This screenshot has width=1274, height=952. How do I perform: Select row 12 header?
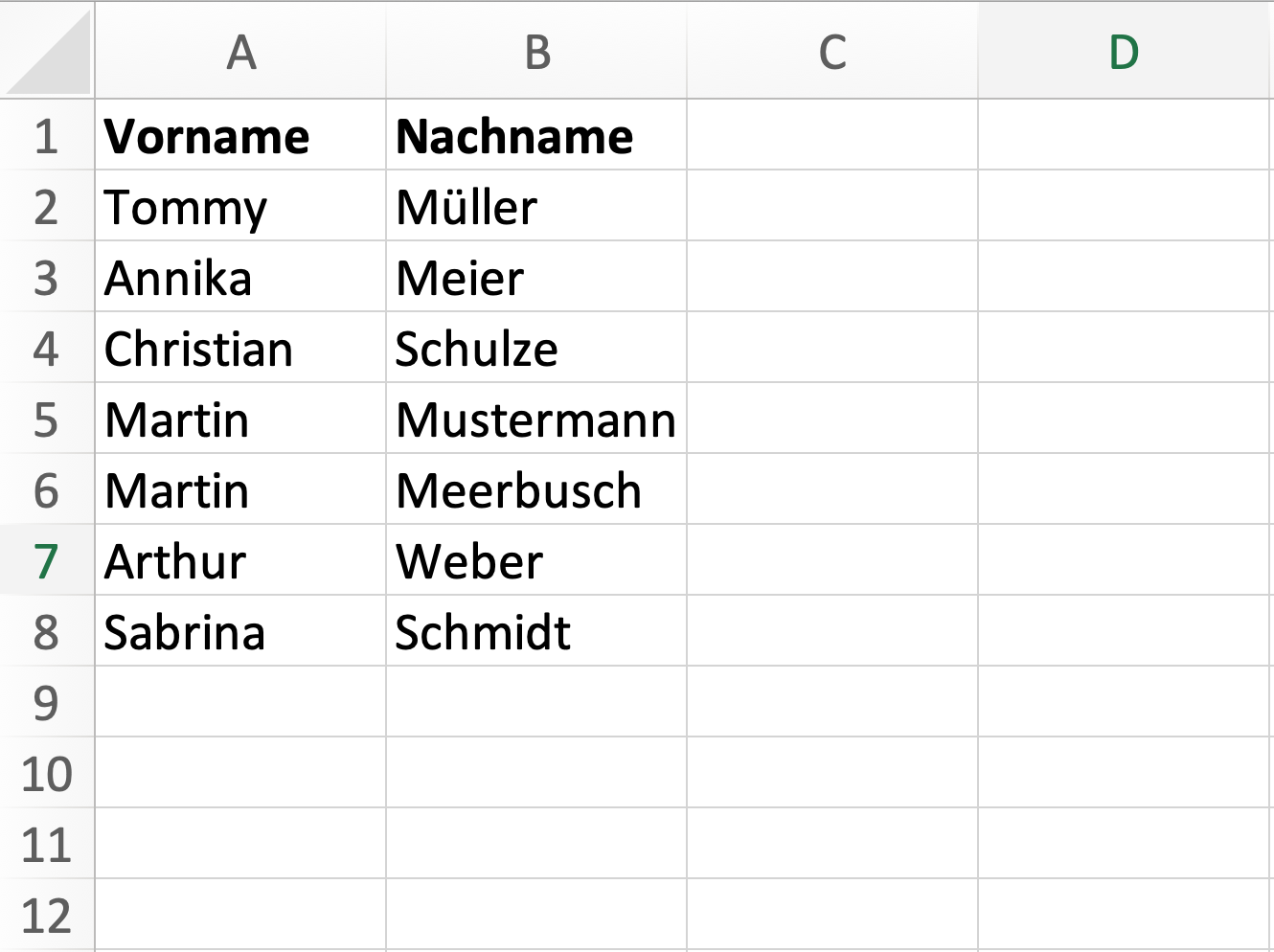point(46,916)
